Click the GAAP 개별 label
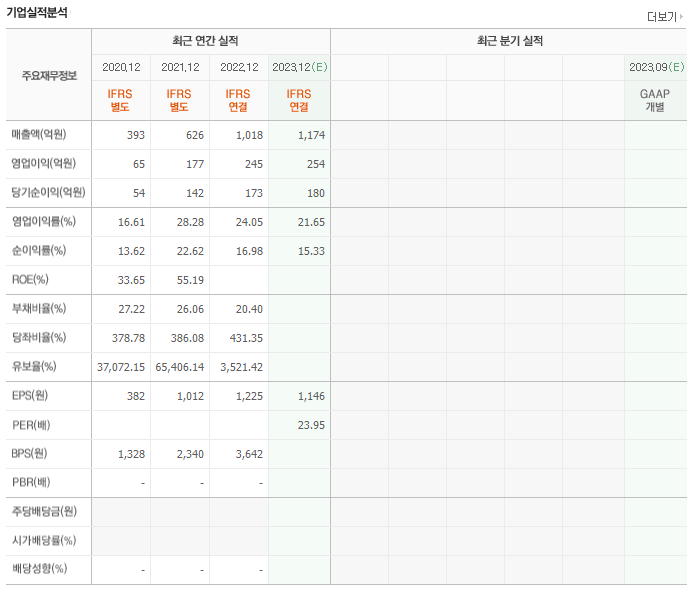This screenshot has height=589, width=687. (655, 100)
